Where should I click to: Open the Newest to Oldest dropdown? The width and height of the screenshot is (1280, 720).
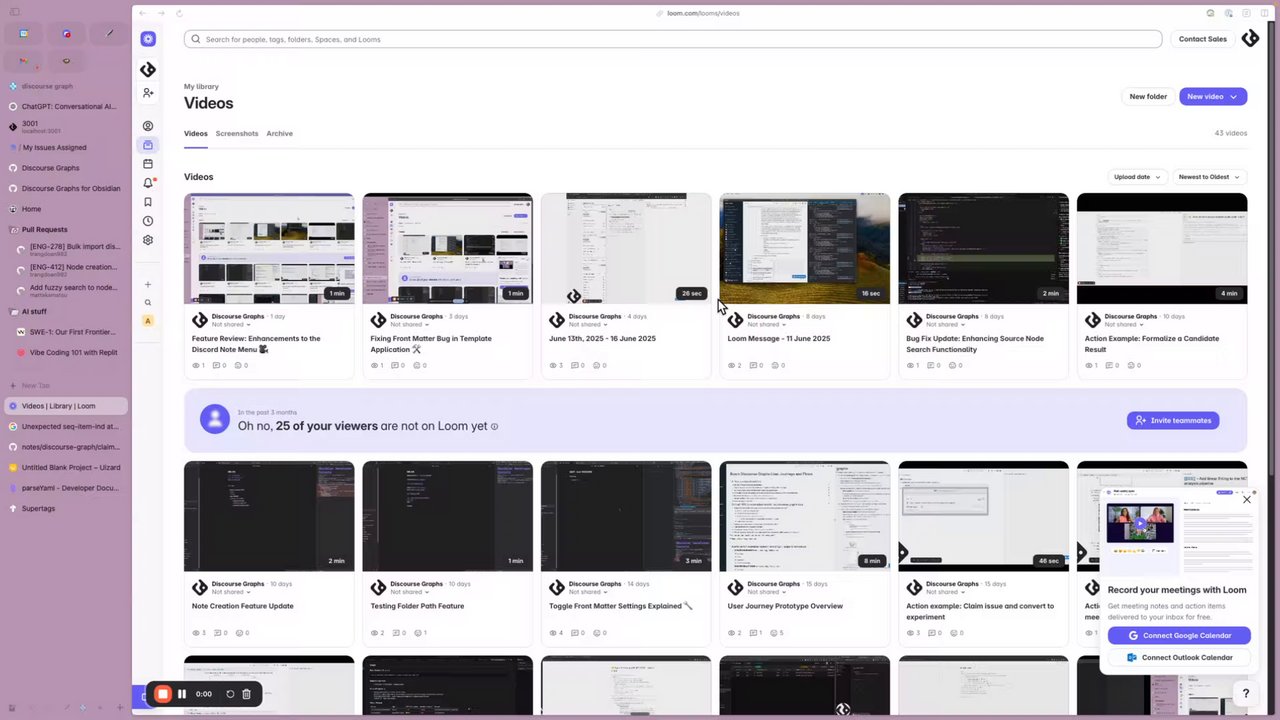[x=1209, y=177]
